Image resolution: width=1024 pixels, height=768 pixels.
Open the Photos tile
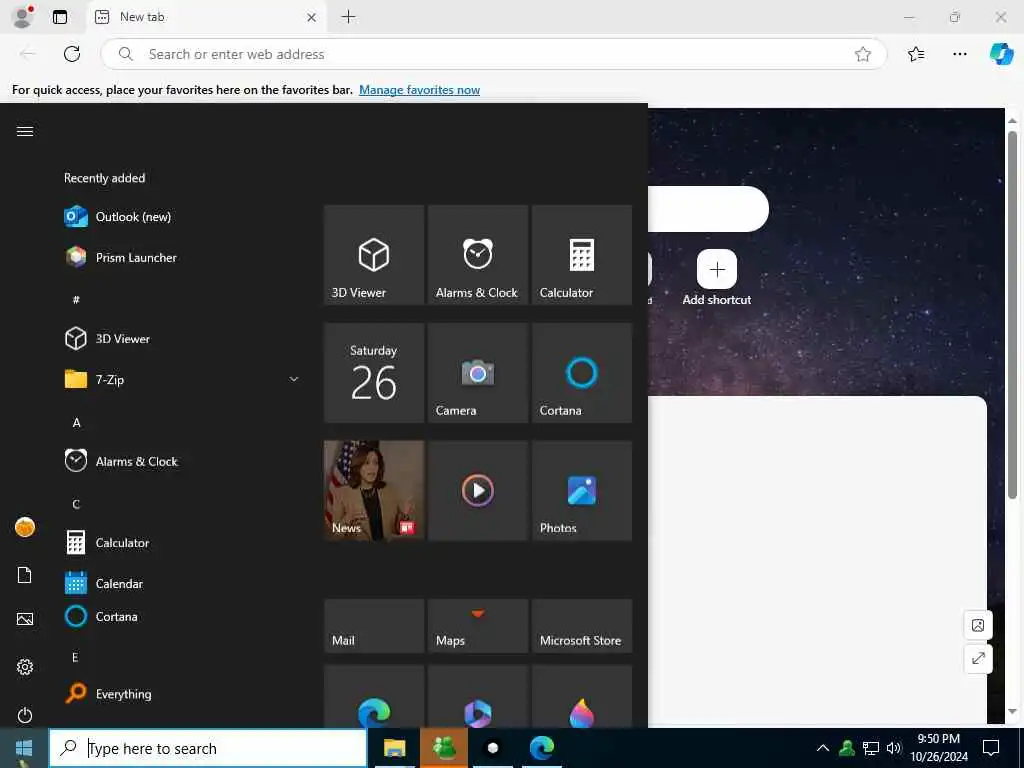click(582, 490)
